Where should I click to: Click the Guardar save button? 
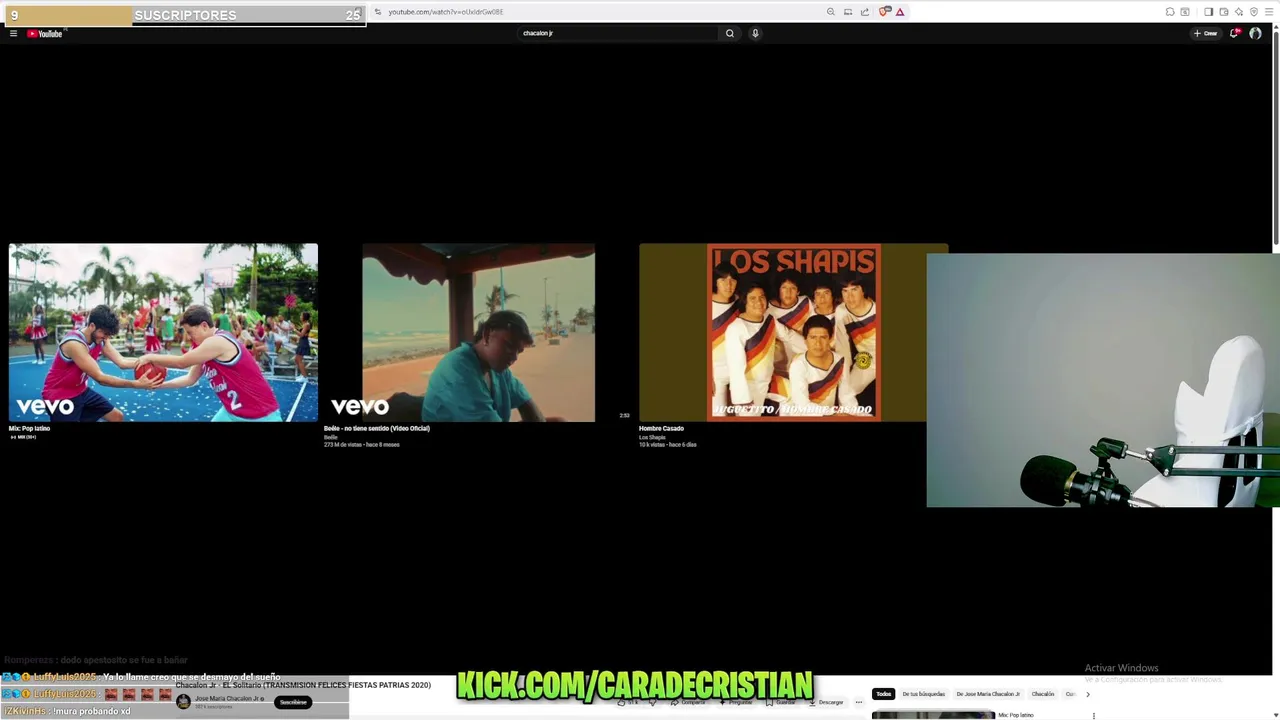point(781,702)
